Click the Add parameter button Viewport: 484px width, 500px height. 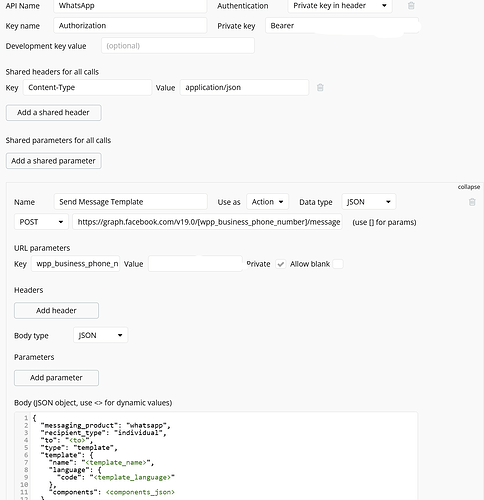56,378
